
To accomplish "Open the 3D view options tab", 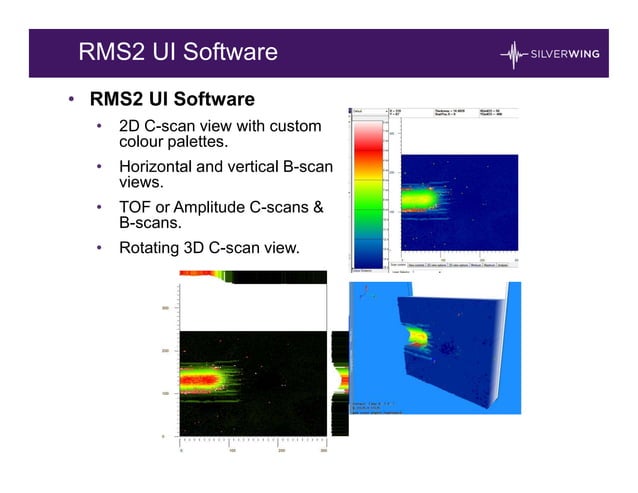I will pyautogui.click(x=459, y=265).
